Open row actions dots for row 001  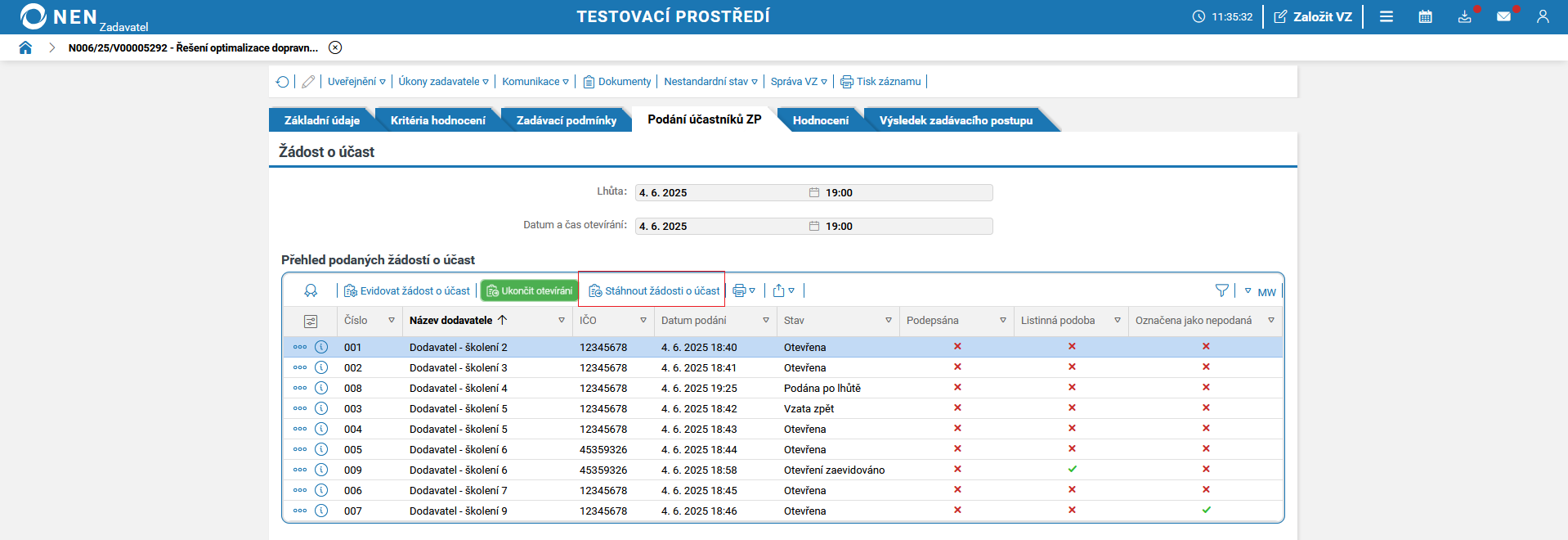300,347
